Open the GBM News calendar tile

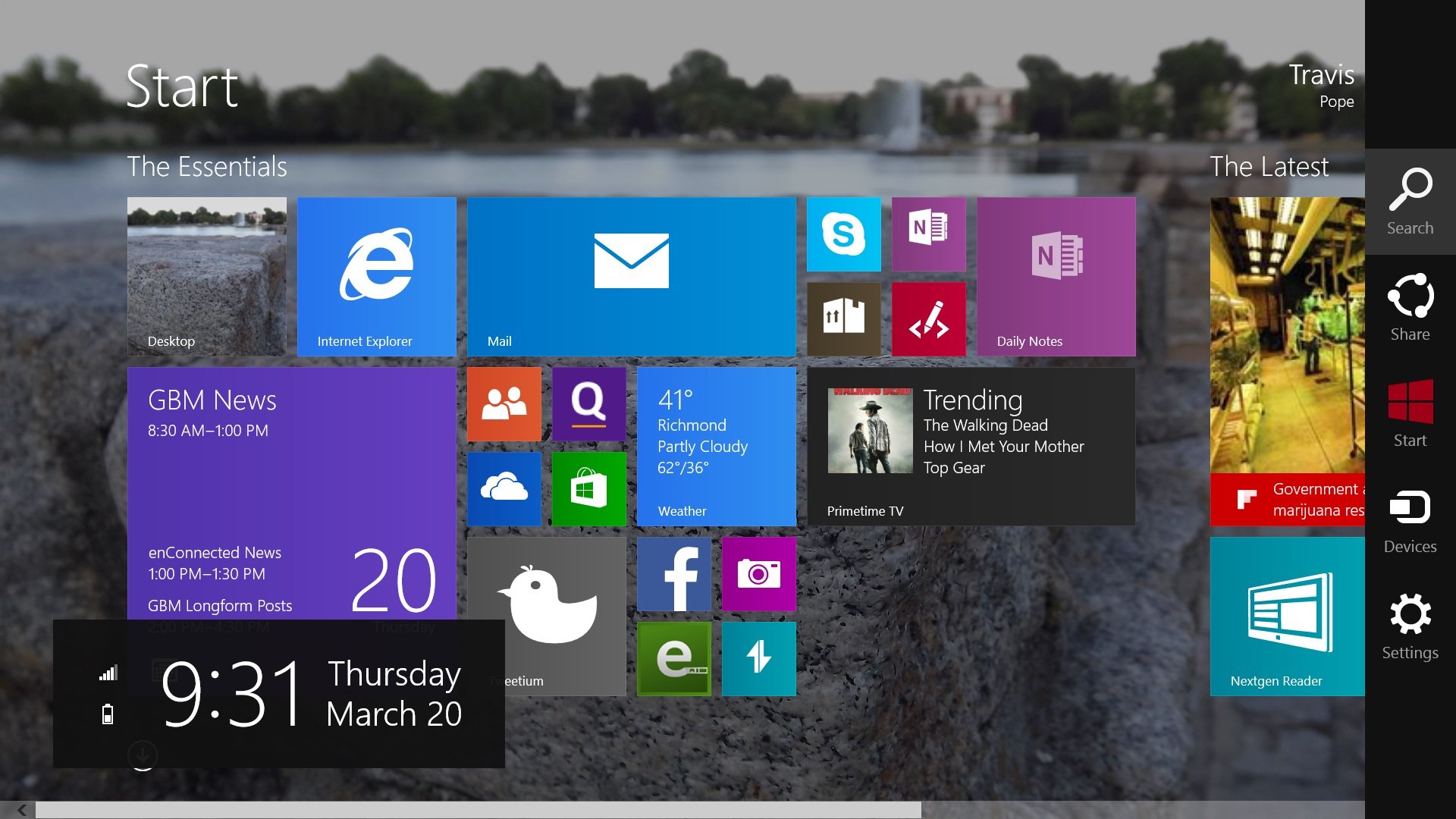point(292,493)
